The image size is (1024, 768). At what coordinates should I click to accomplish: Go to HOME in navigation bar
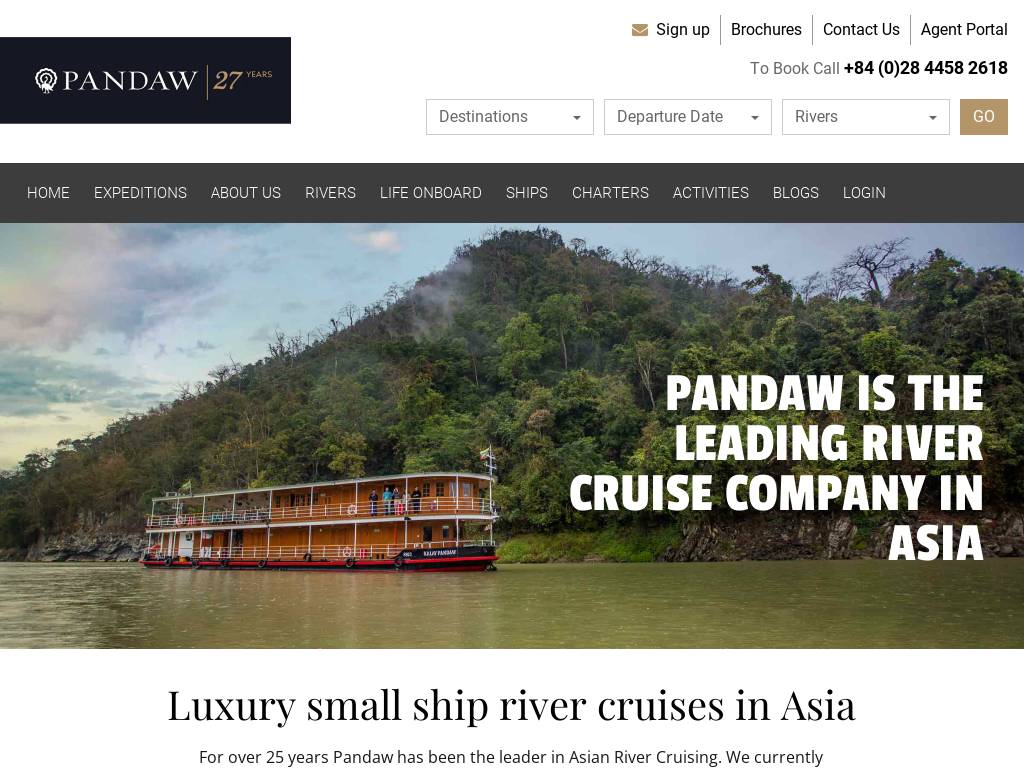(x=48, y=193)
